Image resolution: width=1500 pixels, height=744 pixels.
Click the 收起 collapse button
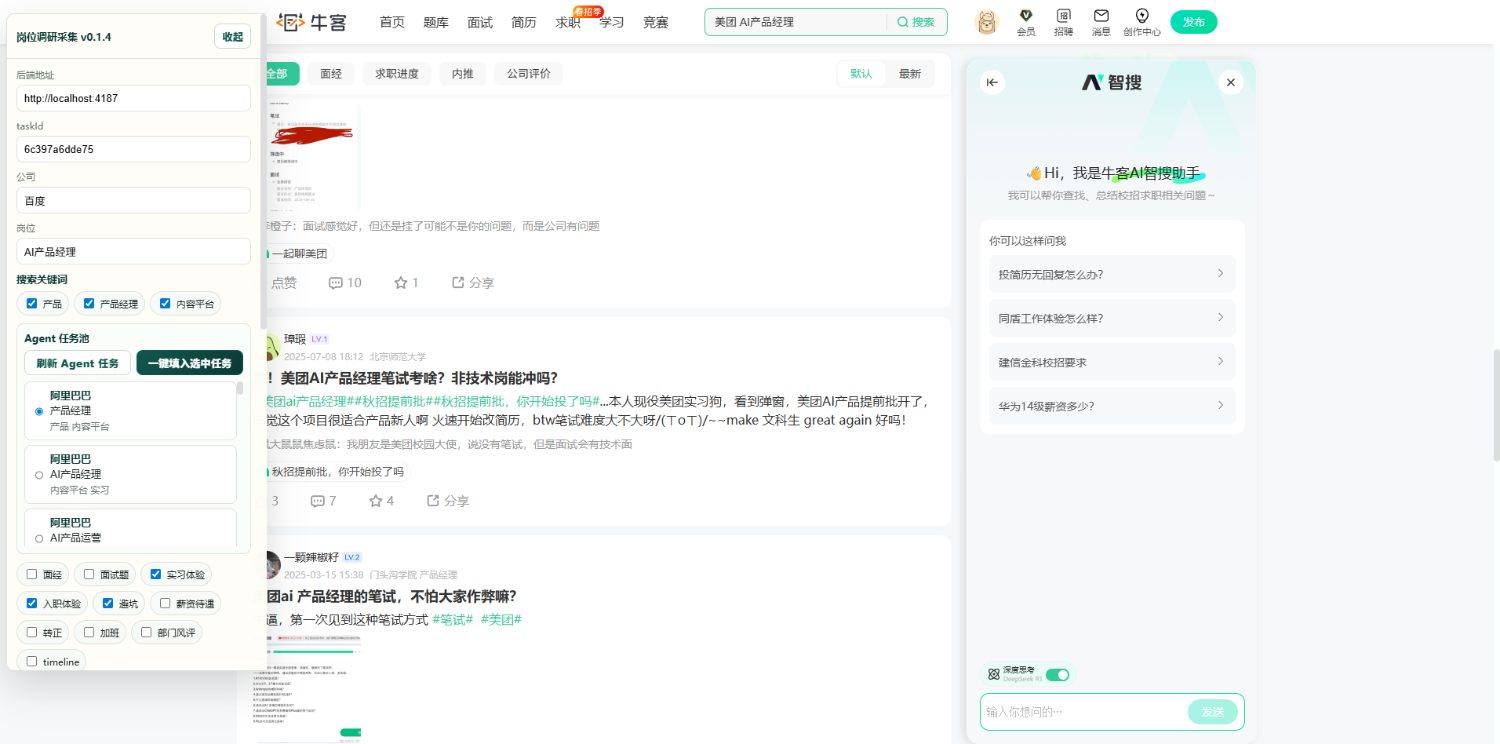click(x=232, y=37)
